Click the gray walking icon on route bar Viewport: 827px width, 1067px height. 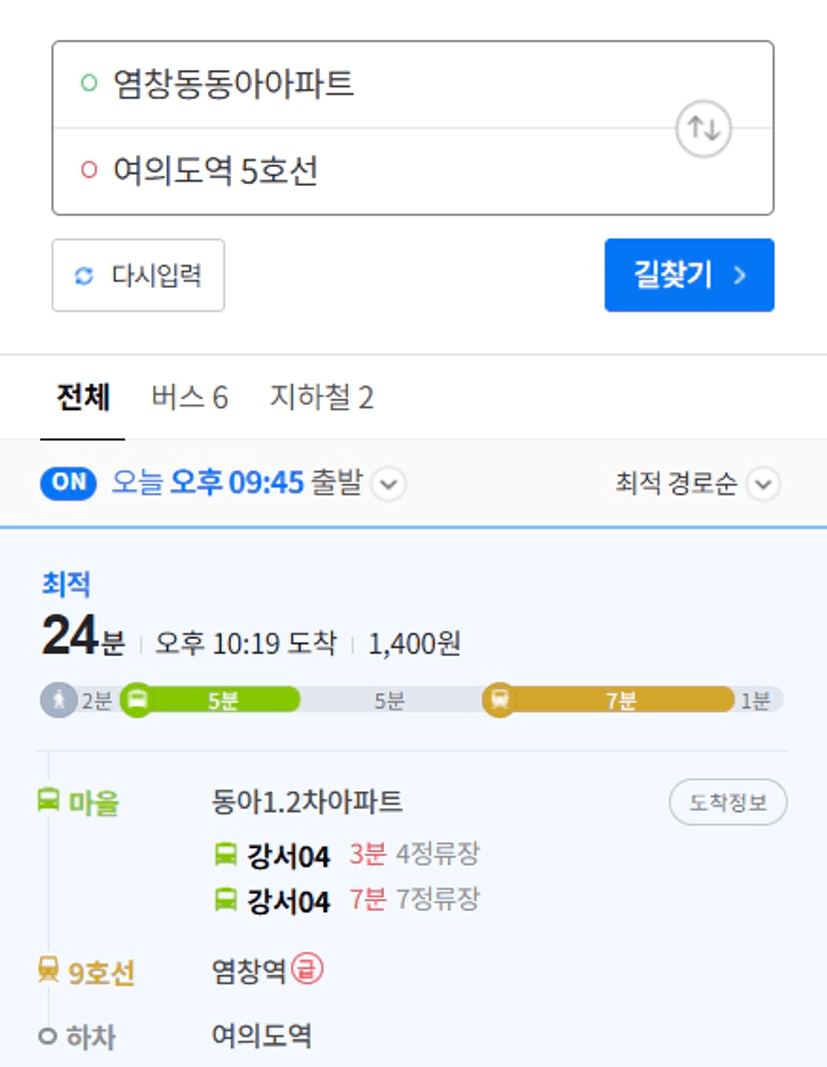(x=59, y=700)
